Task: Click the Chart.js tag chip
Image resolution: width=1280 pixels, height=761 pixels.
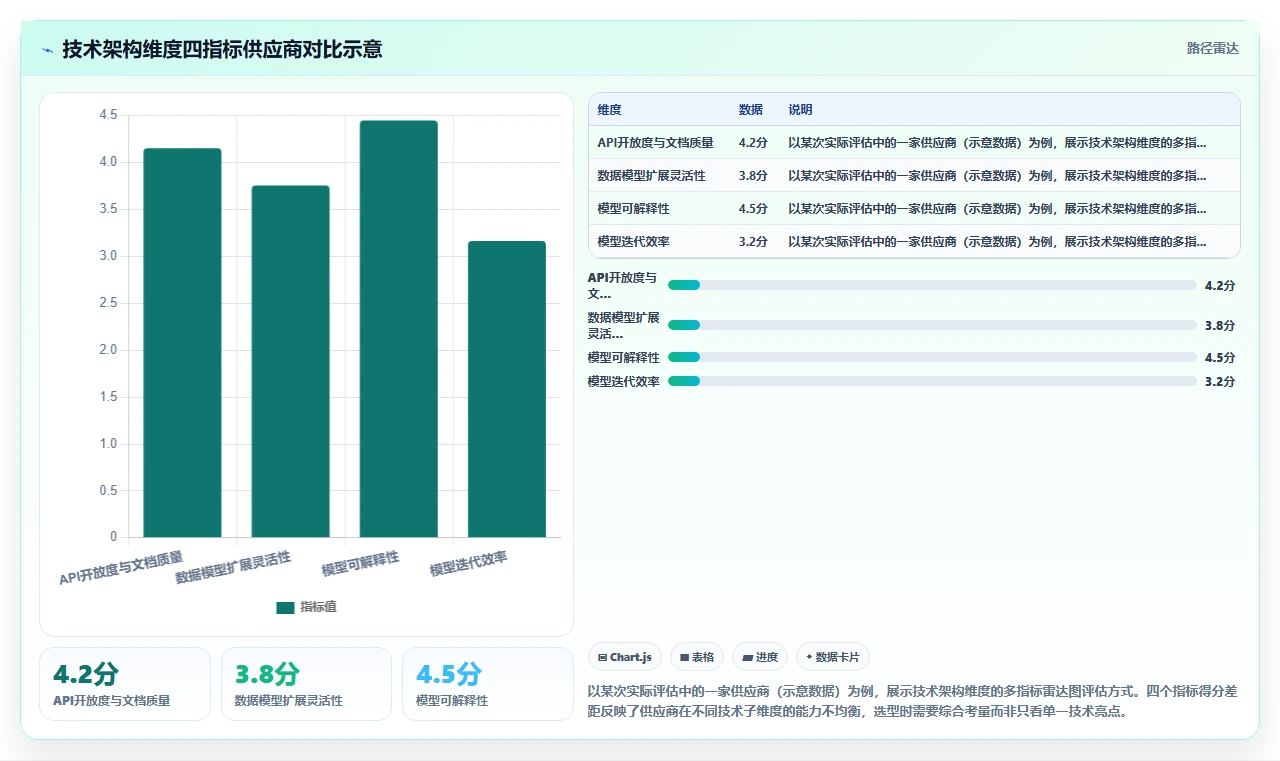Action: coord(625,657)
